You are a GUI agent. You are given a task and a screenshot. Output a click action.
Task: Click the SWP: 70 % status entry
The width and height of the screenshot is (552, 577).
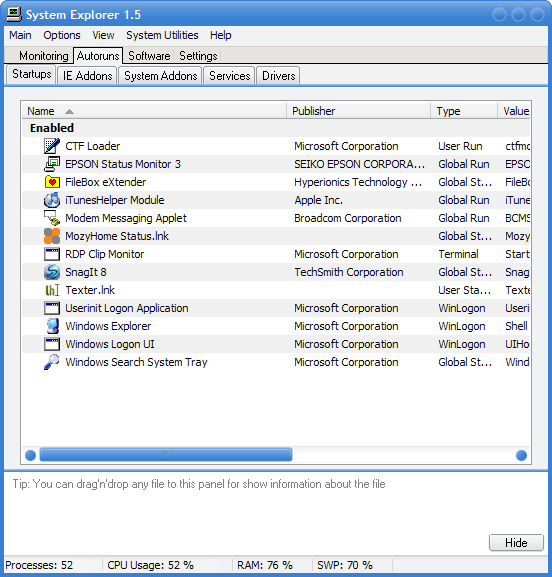pyautogui.click(x=344, y=565)
